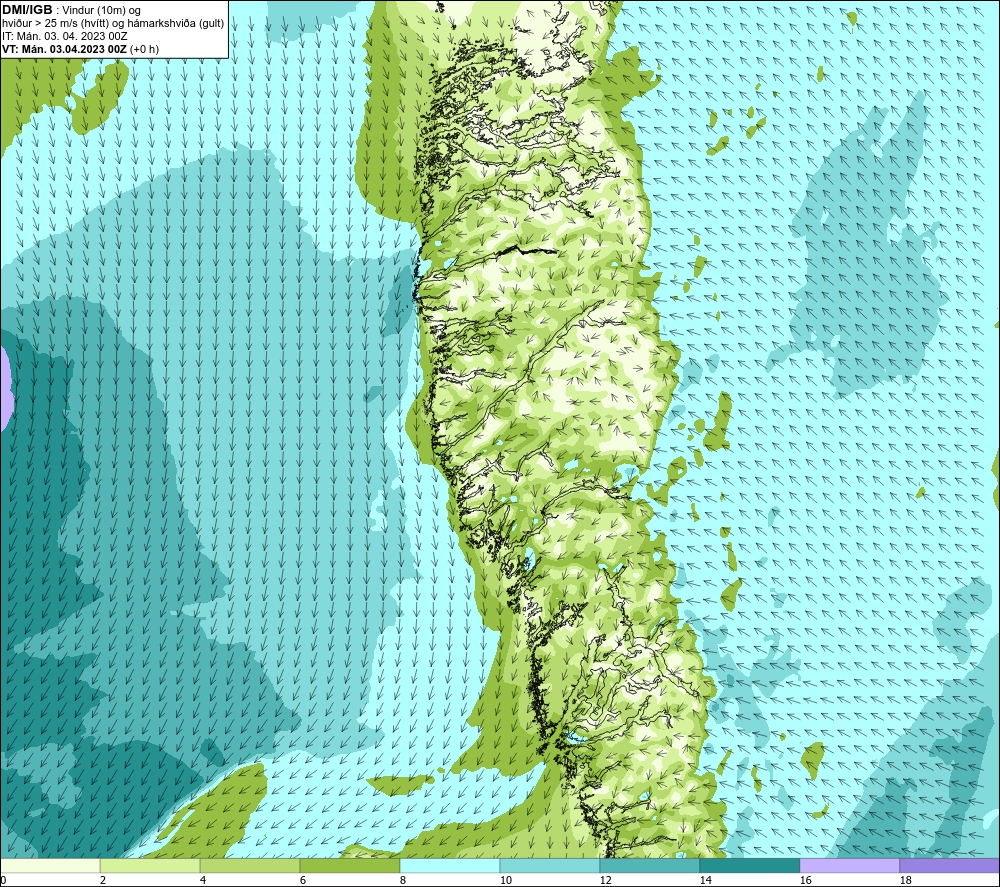
Task: Click the 'IT: Mán. 03. 04. 2023 00Z' line
Action: [x=64, y=36]
